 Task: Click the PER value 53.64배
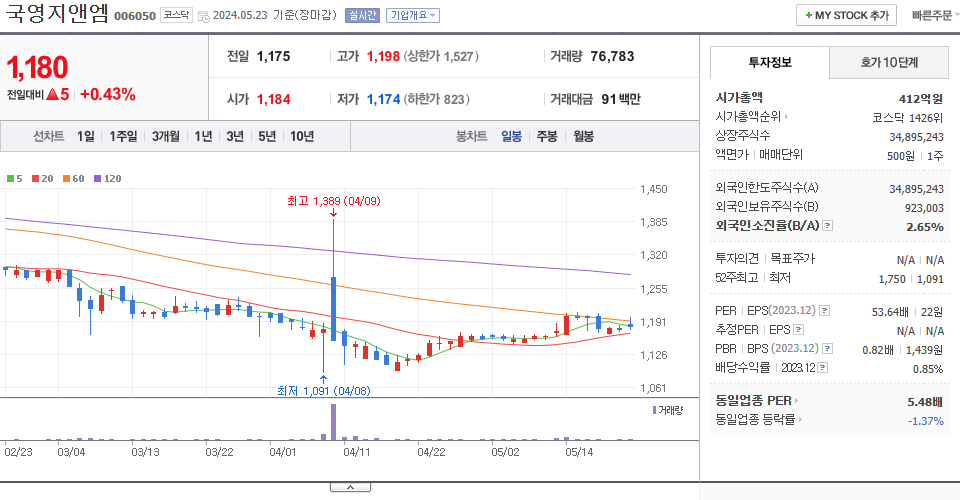tap(890, 312)
